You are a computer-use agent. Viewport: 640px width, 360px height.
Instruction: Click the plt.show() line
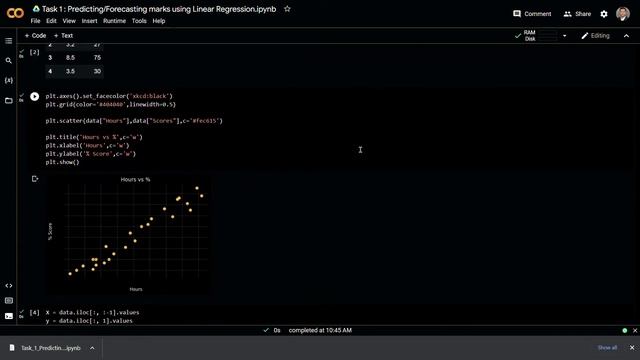tap(62, 162)
